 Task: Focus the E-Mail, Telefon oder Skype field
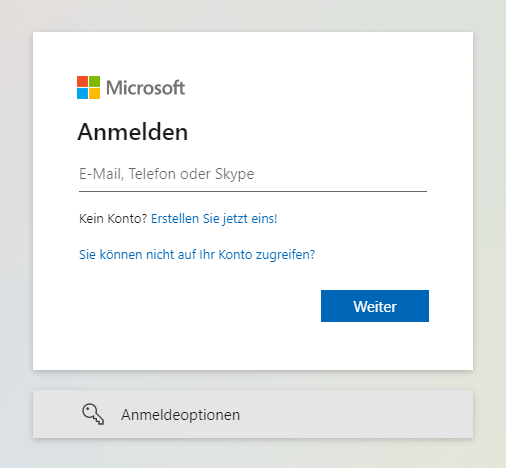click(x=253, y=175)
